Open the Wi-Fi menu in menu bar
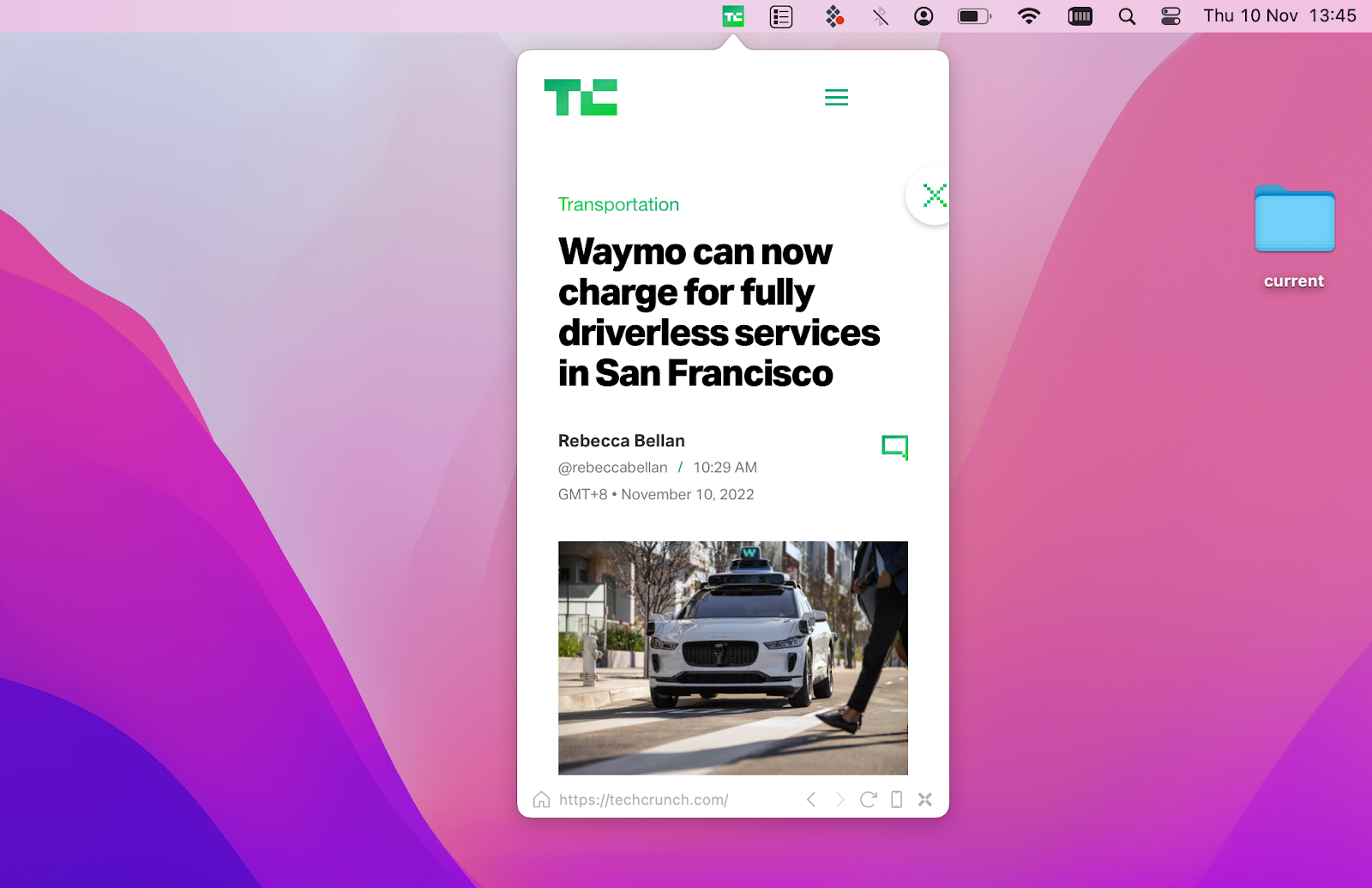The width and height of the screenshot is (1372, 888). (x=1028, y=16)
